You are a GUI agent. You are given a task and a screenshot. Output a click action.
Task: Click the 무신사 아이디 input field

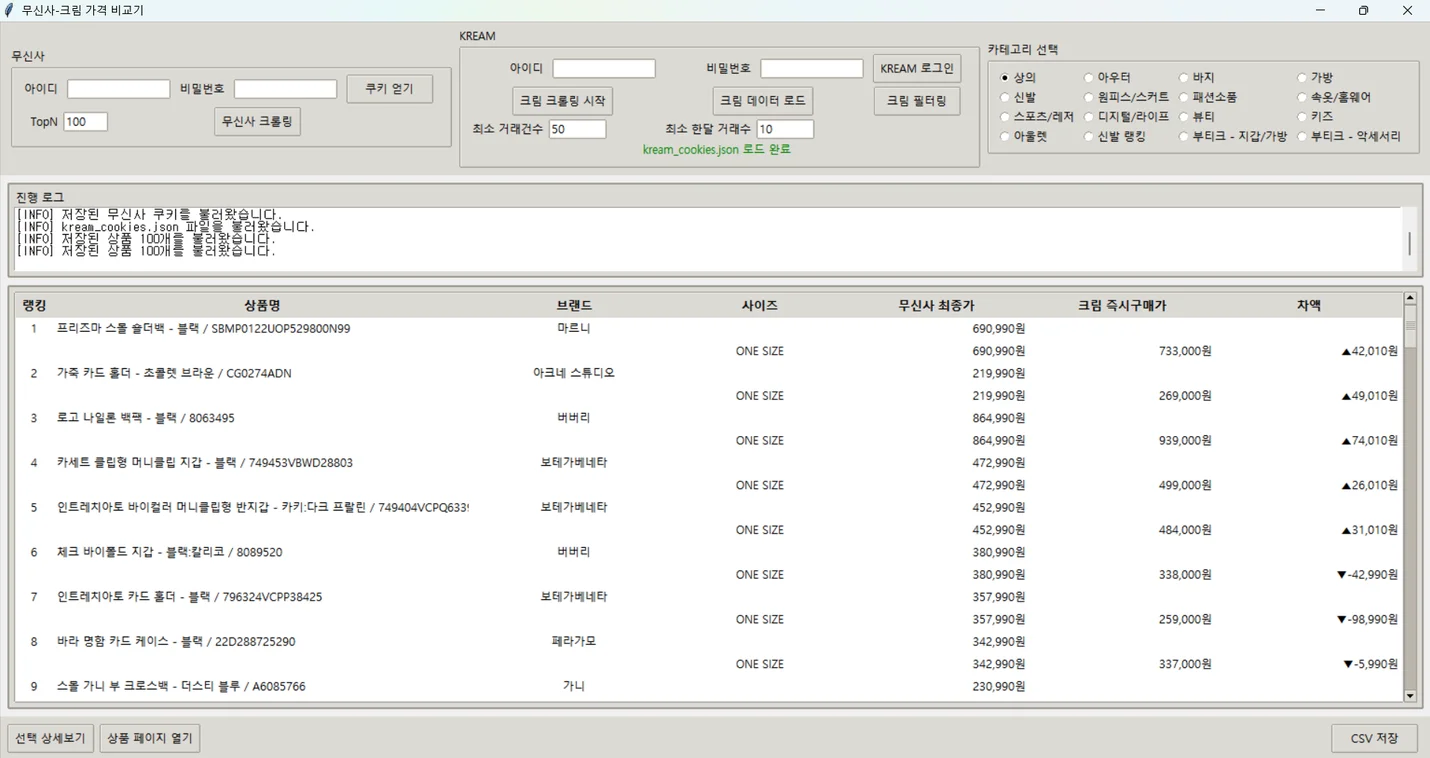pos(117,88)
